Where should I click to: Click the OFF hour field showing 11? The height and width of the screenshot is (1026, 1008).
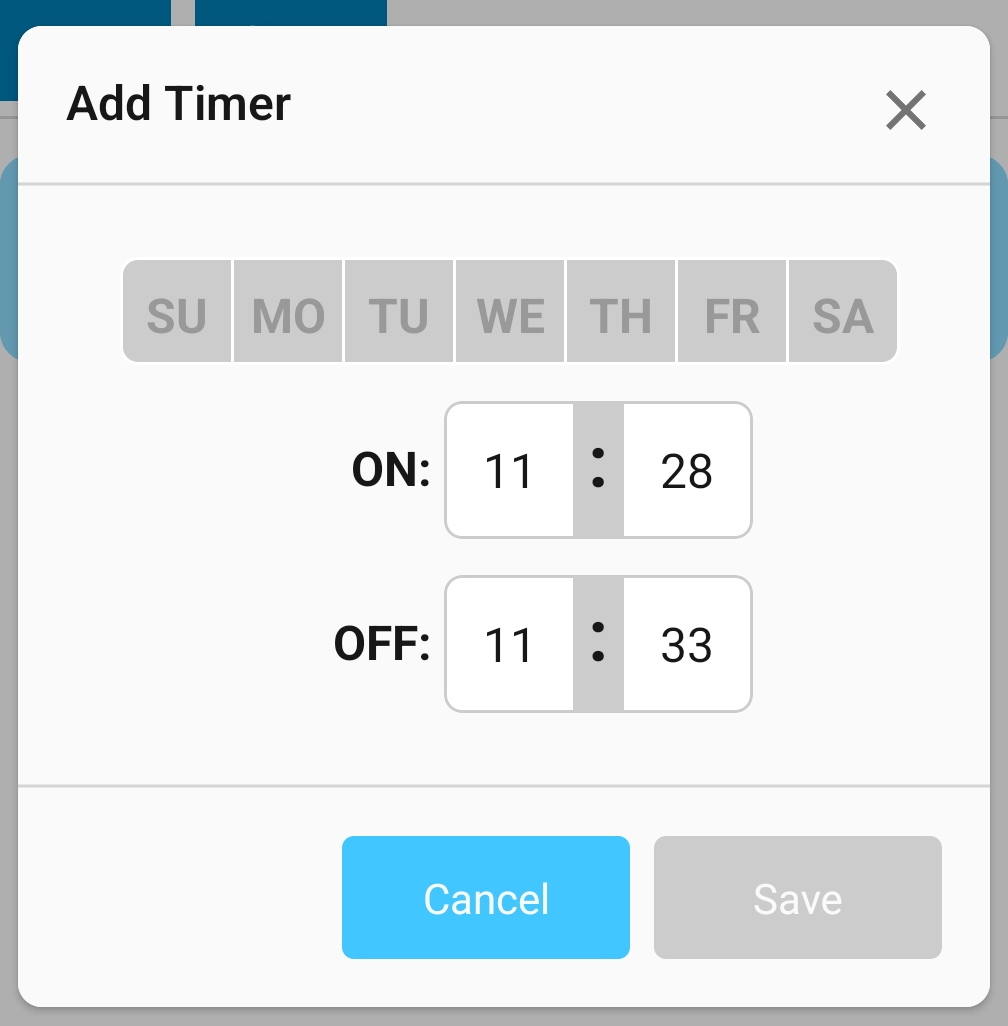[509, 645]
